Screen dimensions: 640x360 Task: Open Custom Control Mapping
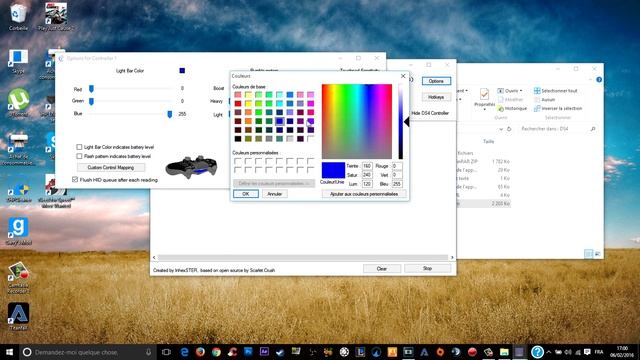(x=111, y=167)
